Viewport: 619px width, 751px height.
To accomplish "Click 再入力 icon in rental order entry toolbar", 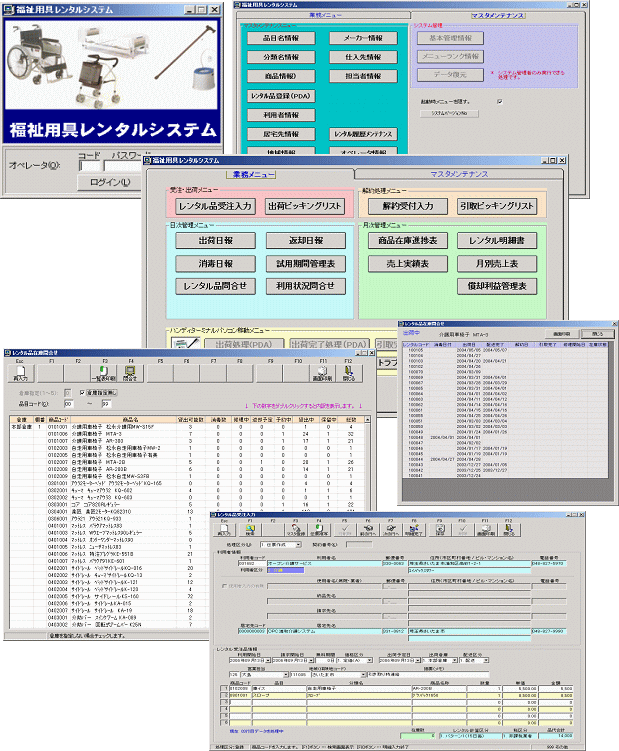I will pos(224,529).
